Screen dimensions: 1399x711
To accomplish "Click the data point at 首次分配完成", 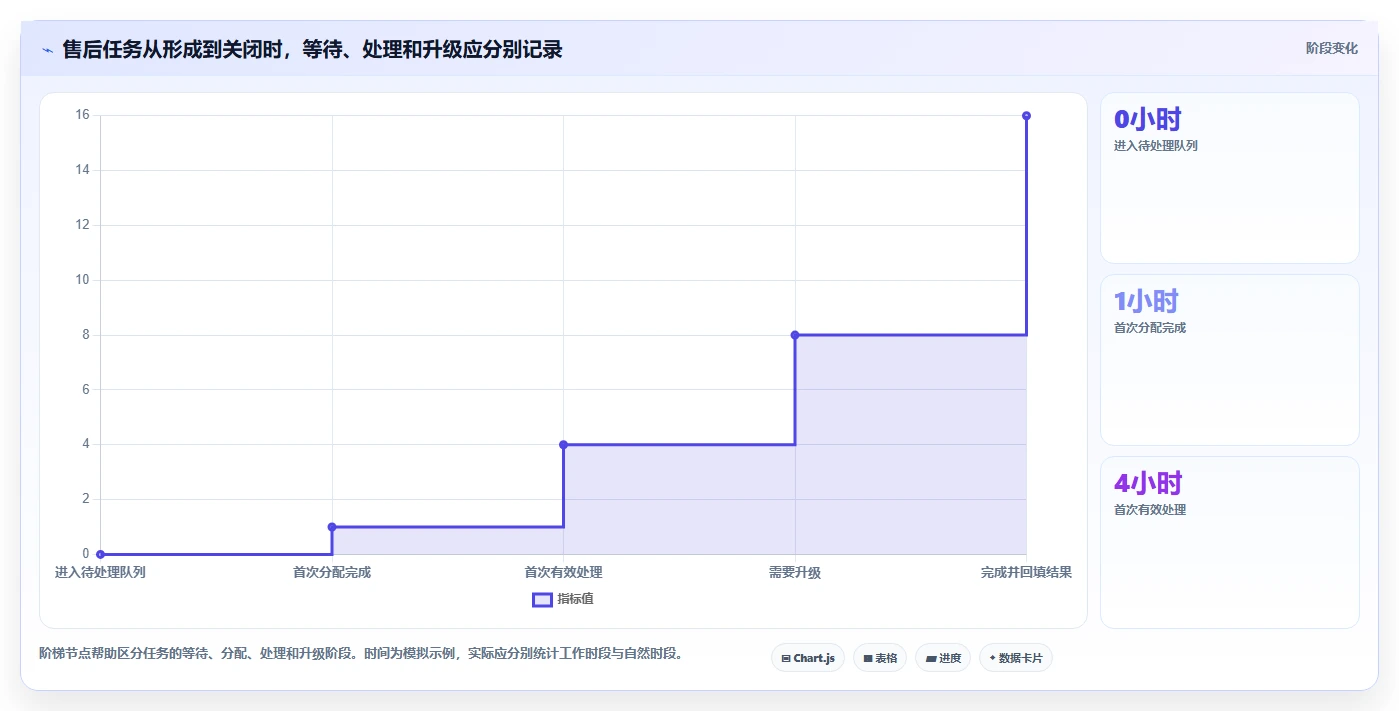I will (x=332, y=527).
